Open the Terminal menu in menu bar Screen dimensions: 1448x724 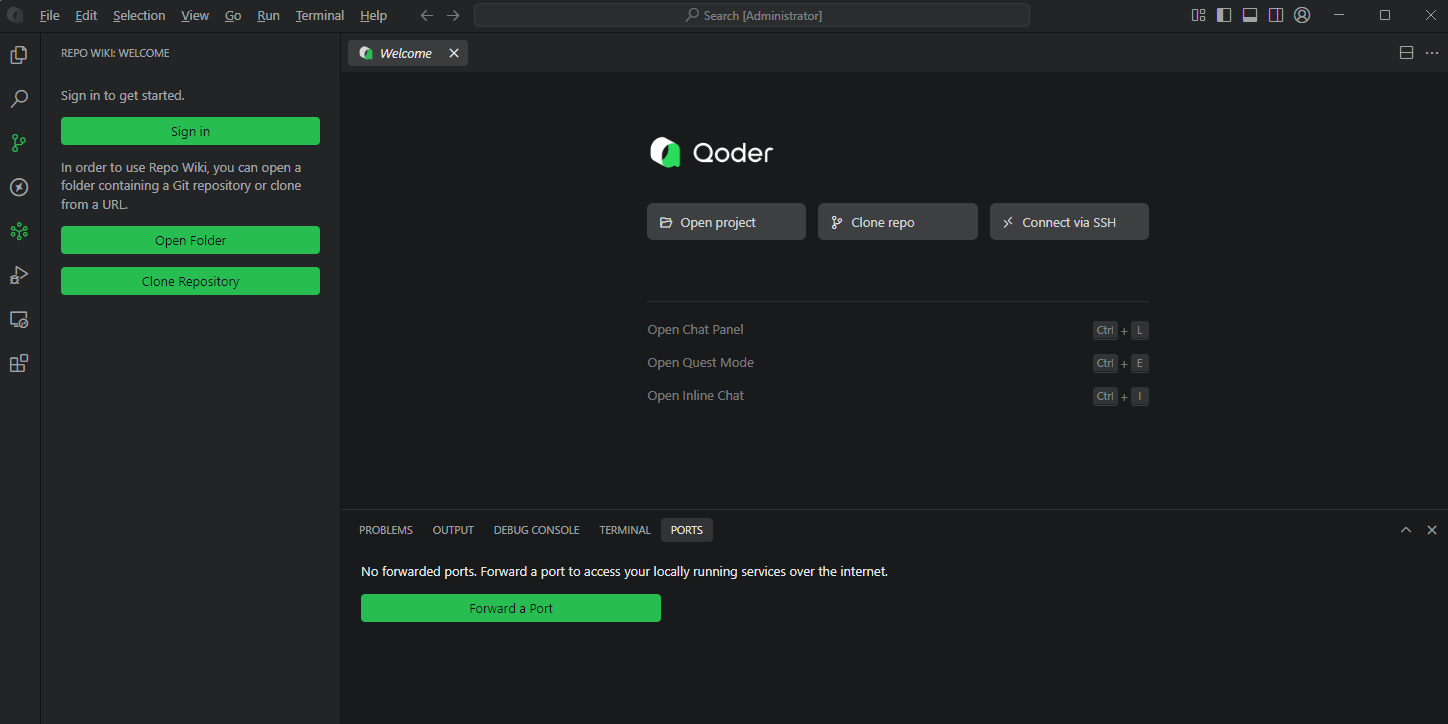coord(319,16)
